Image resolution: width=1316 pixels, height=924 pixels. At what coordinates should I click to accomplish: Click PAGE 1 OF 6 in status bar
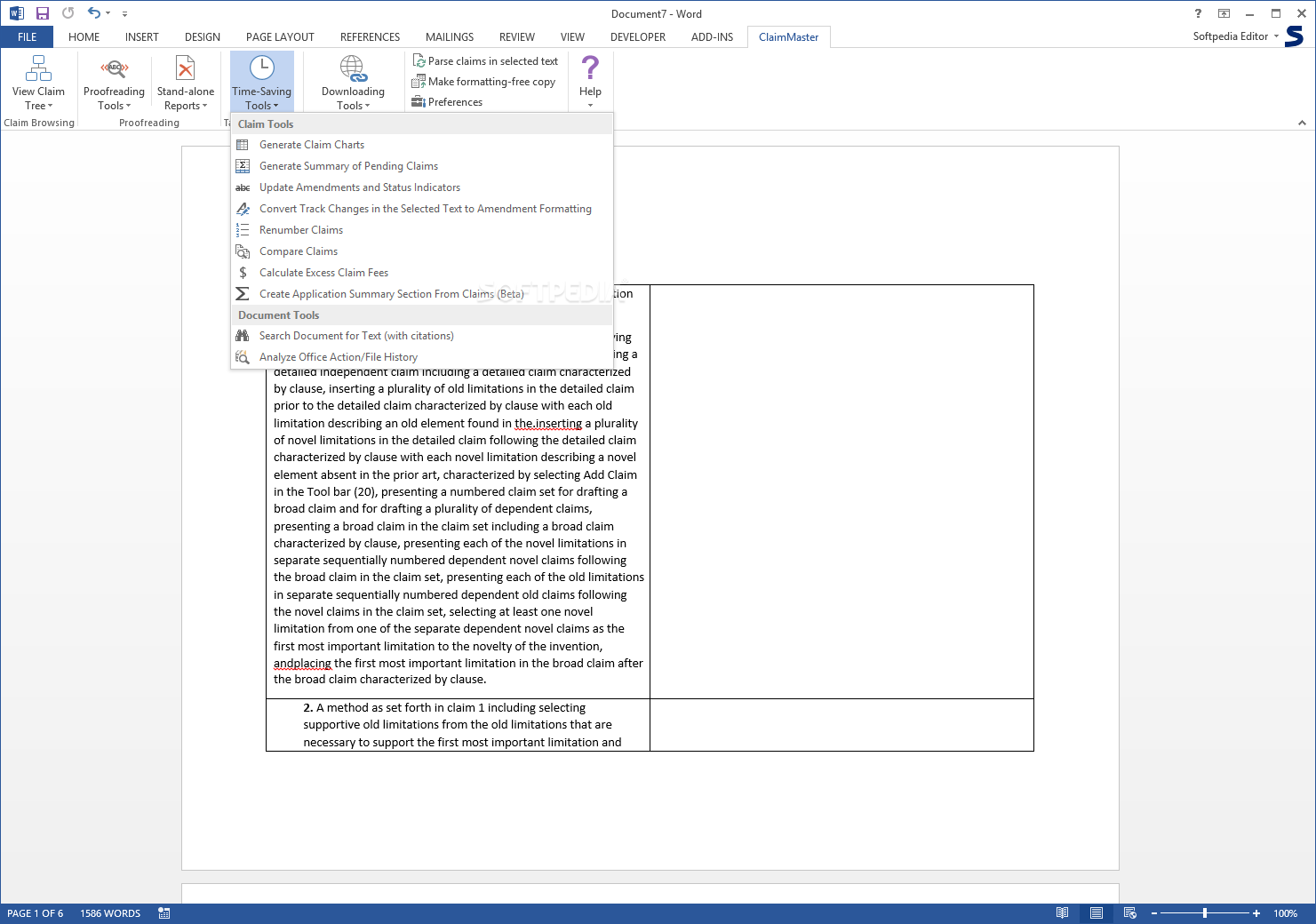click(36, 913)
